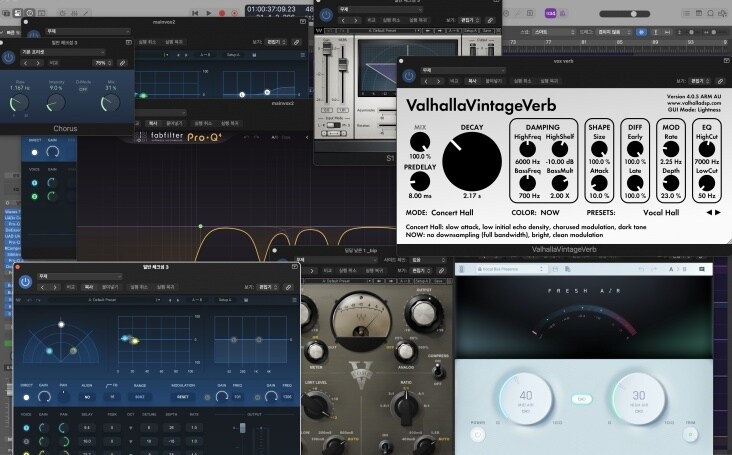Viewport: 732px width, 455px height.
Task: Flip the COMPRESS switch on vintage compressor
Action: [x=438, y=371]
